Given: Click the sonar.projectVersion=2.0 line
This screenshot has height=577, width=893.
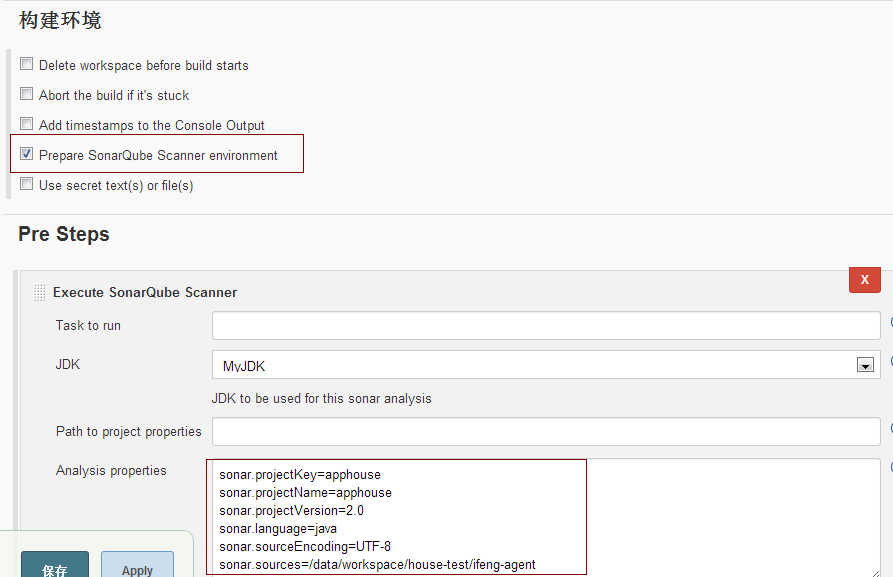Looking at the screenshot, I should click(291, 511).
